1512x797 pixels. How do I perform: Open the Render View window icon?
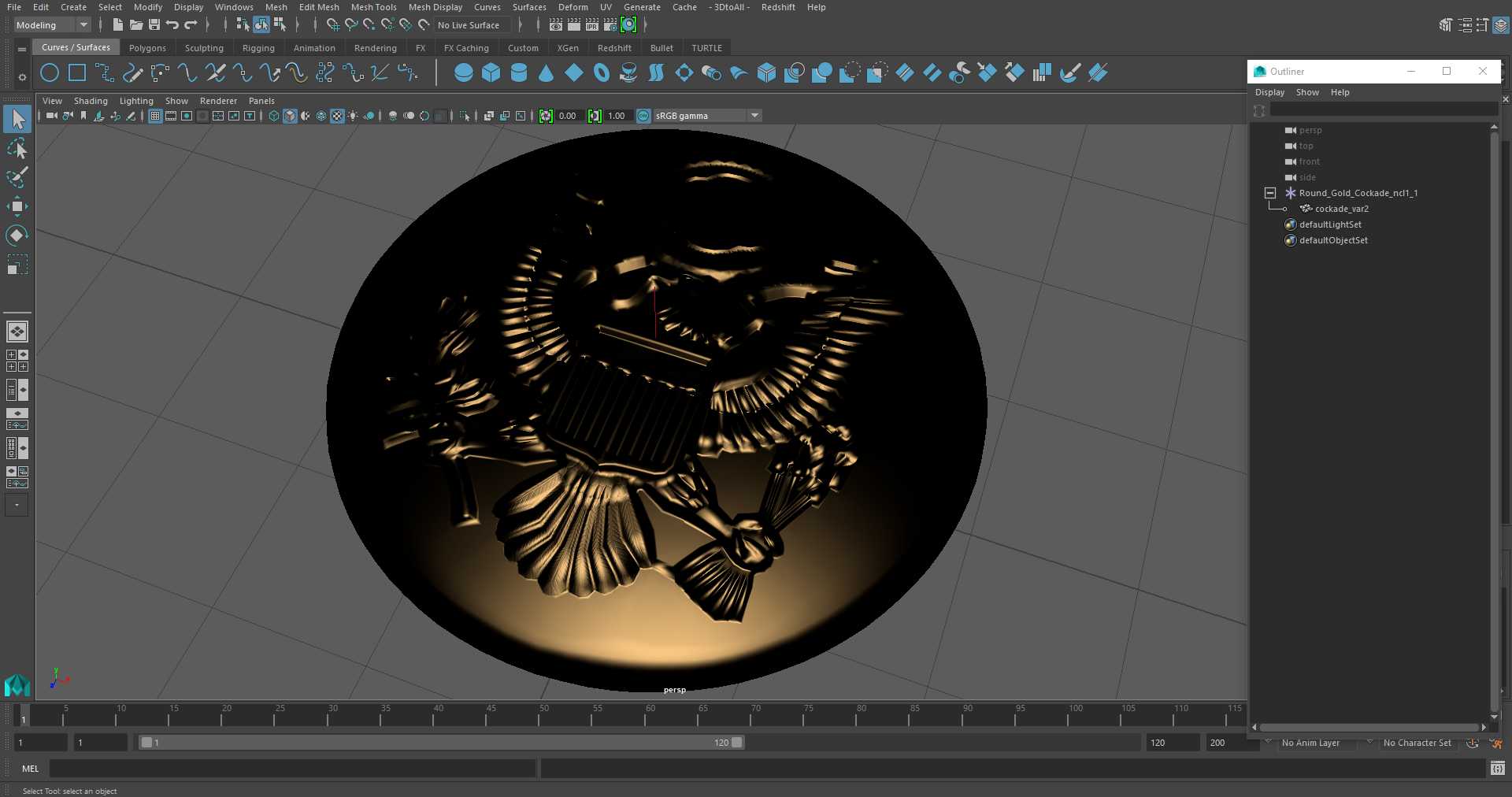pyautogui.click(x=556, y=25)
